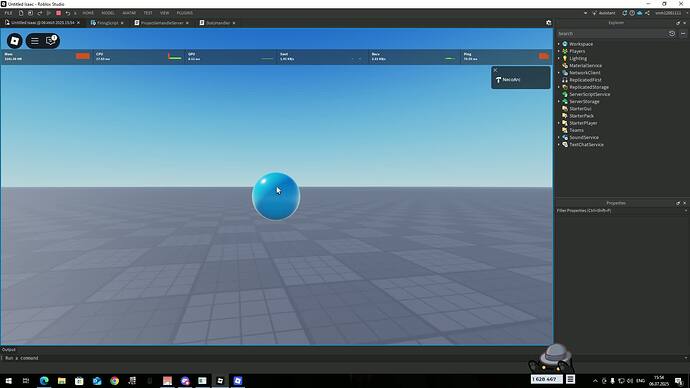Viewport: 690px width, 388px height.
Task: Click the red Stop playtest button
Action: click(x=58, y=13)
